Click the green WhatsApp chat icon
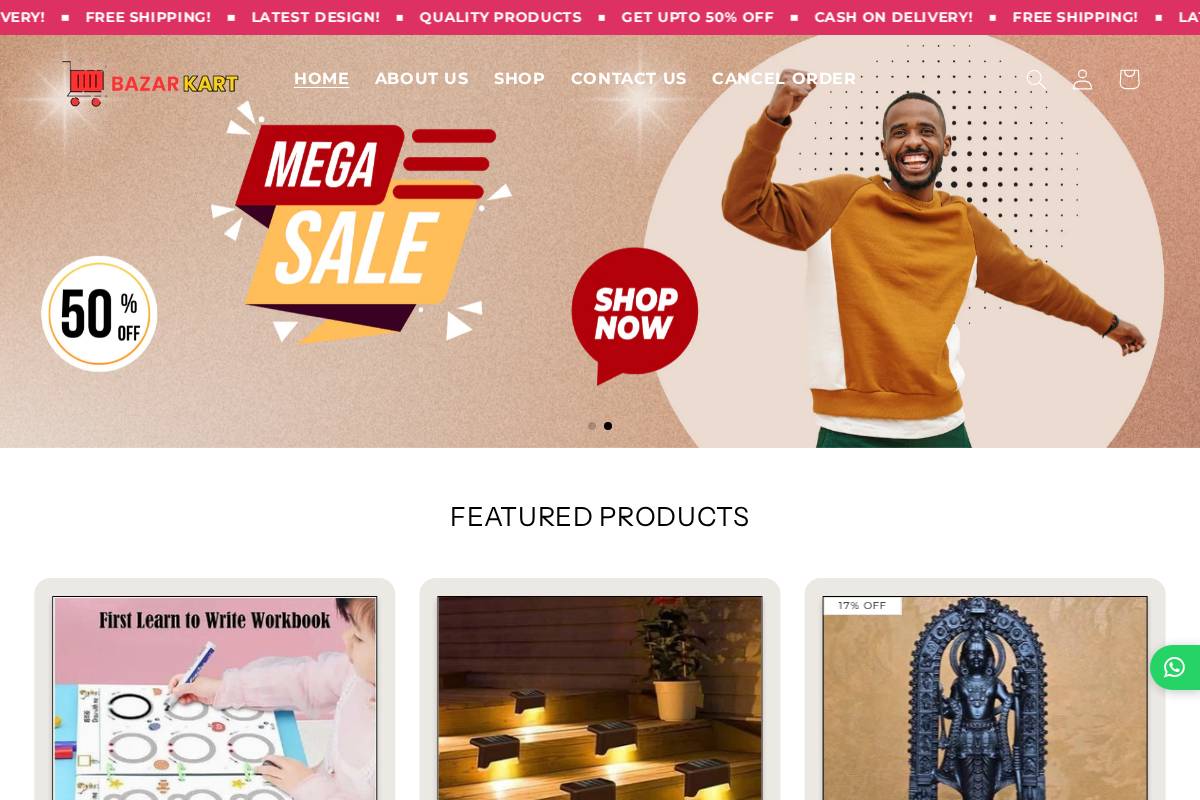1200x800 pixels. coord(1175,667)
